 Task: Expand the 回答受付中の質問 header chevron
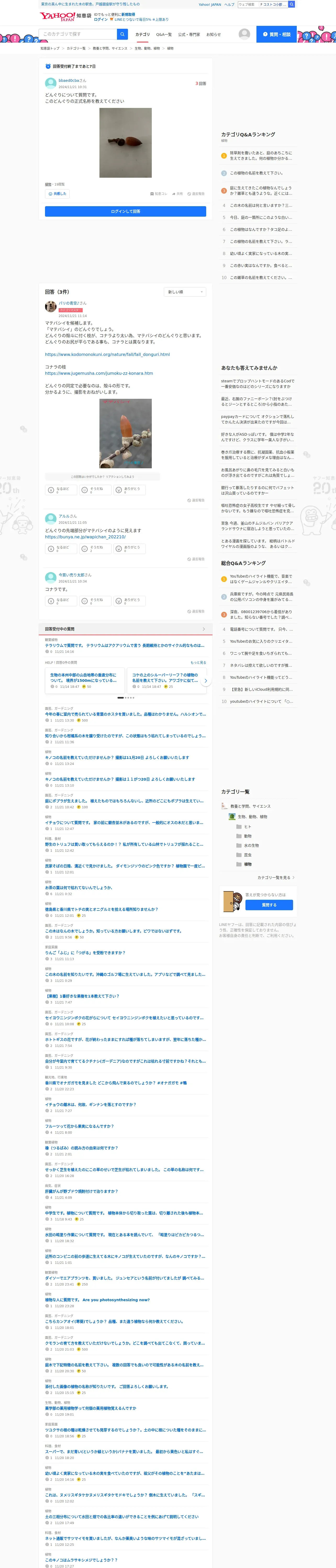(x=204, y=629)
